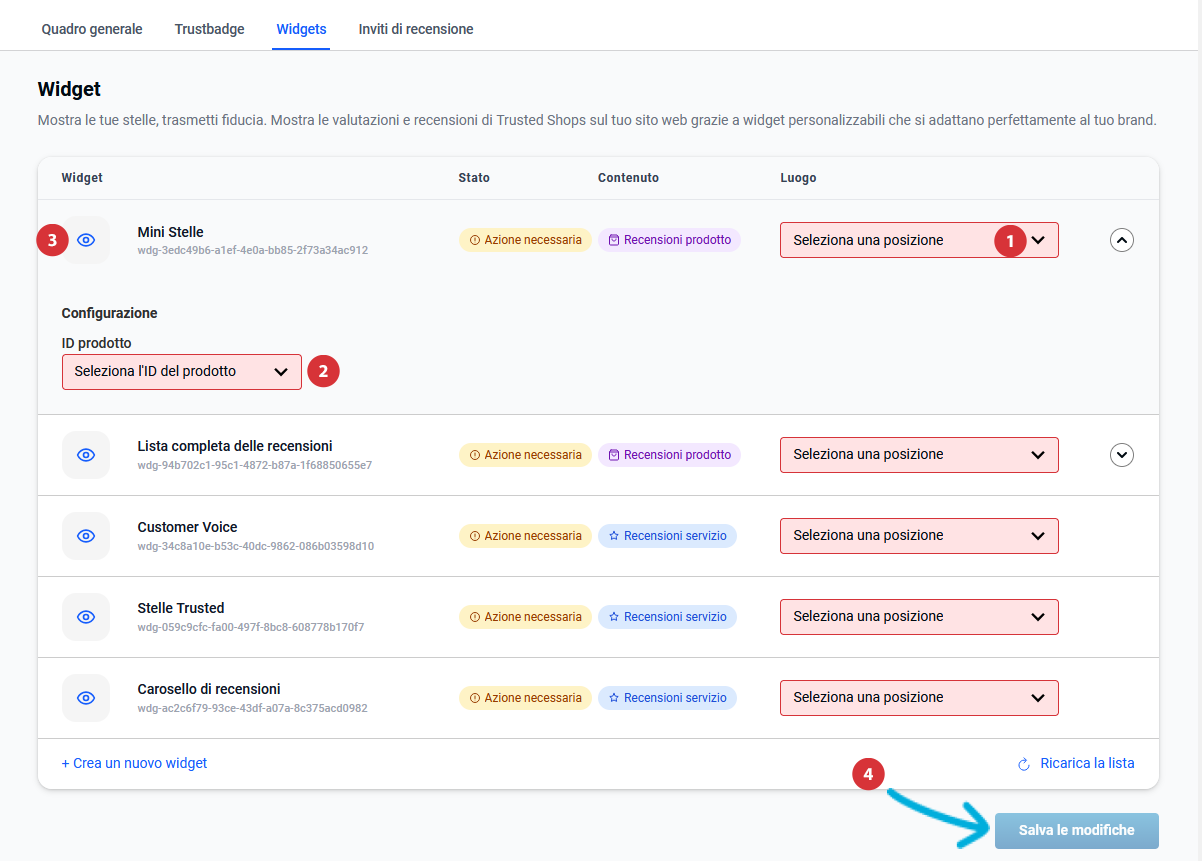Select a position for Stelle Trusted widget
This screenshot has height=861, width=1202.
click(918, 617)
